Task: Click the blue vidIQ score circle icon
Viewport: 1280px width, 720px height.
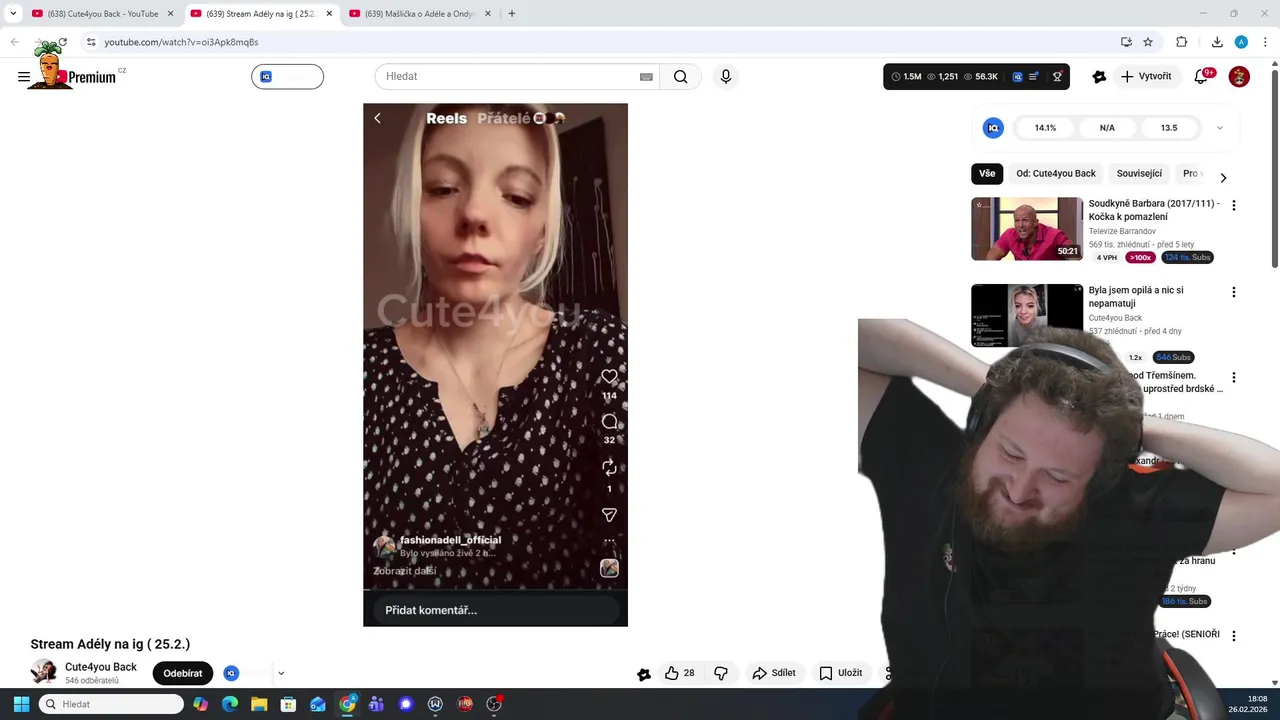Action: click(993, 128)
